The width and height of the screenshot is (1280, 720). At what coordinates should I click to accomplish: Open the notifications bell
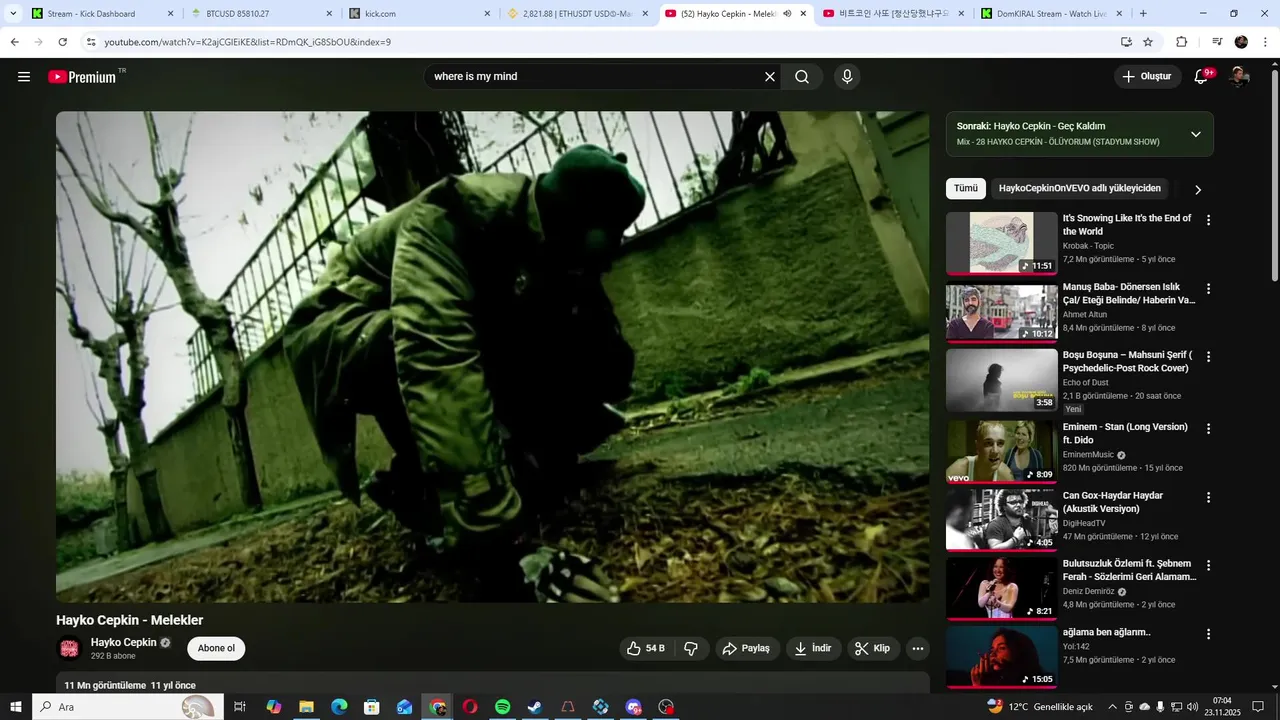(x=1202, y=77)
